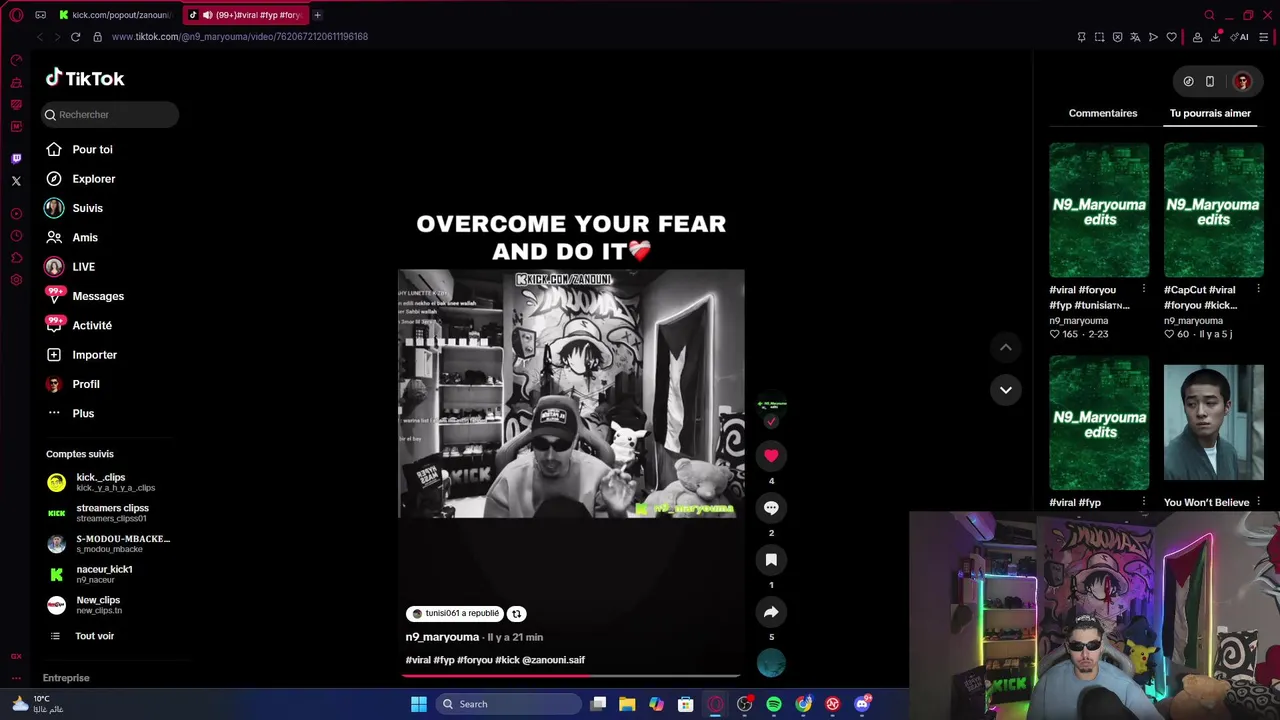Click the browser address bar URL

pyautogui.click(x=240, y=37)
